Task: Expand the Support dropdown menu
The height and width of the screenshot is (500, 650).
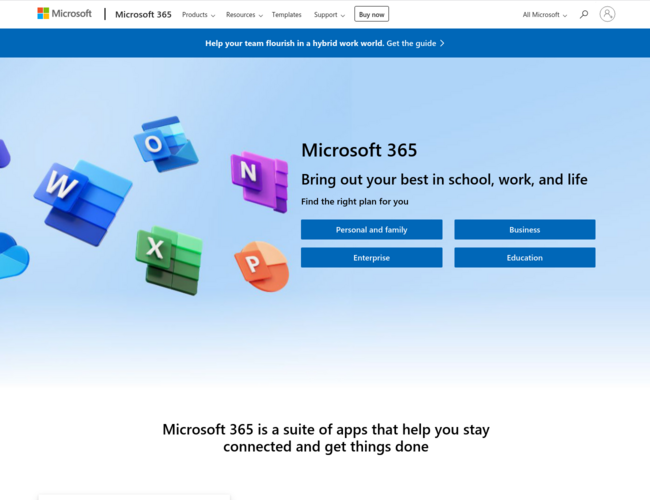Action: point(329,15)
